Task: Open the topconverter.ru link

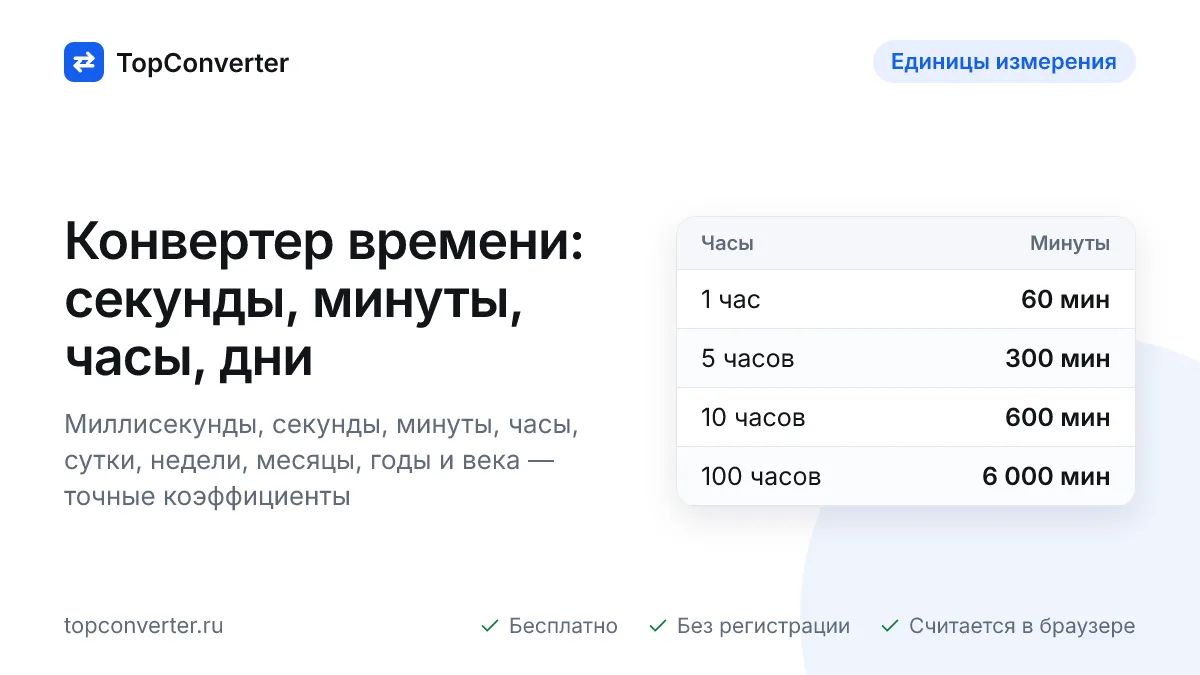Action: pyautogui.click(x=144, y=626)
